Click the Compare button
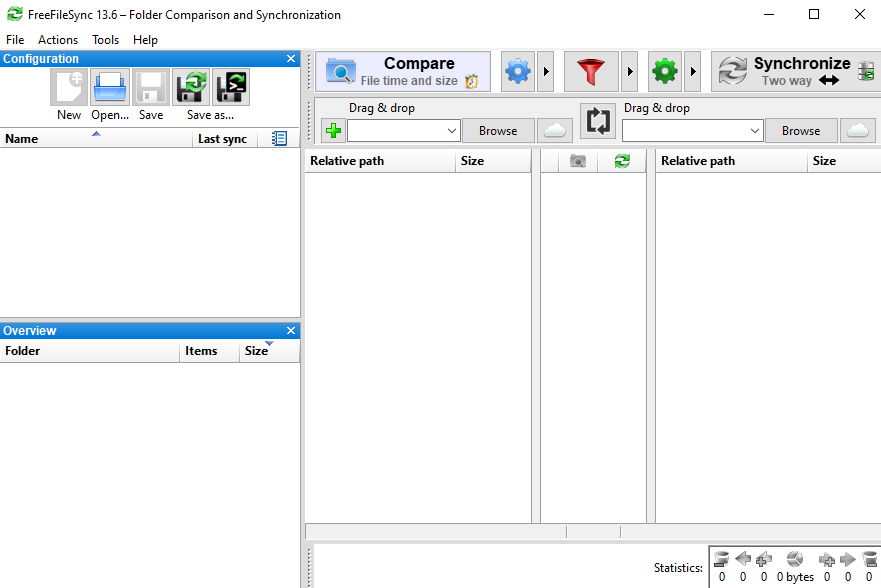This screenshot has width=881, height=588. click(x=403, y=71)
